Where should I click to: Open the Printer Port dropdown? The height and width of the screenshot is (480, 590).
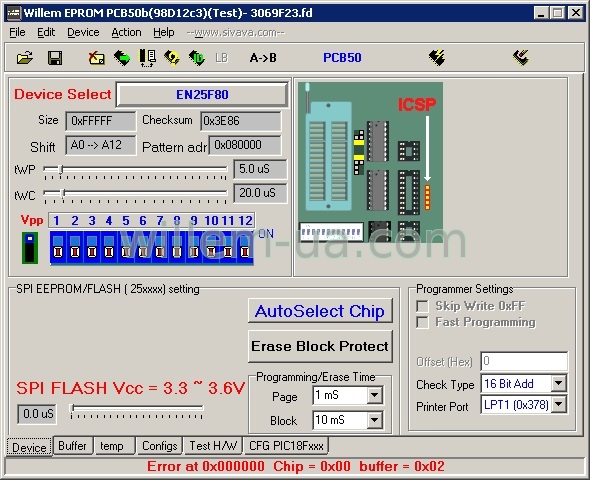[x=559, y=405]
